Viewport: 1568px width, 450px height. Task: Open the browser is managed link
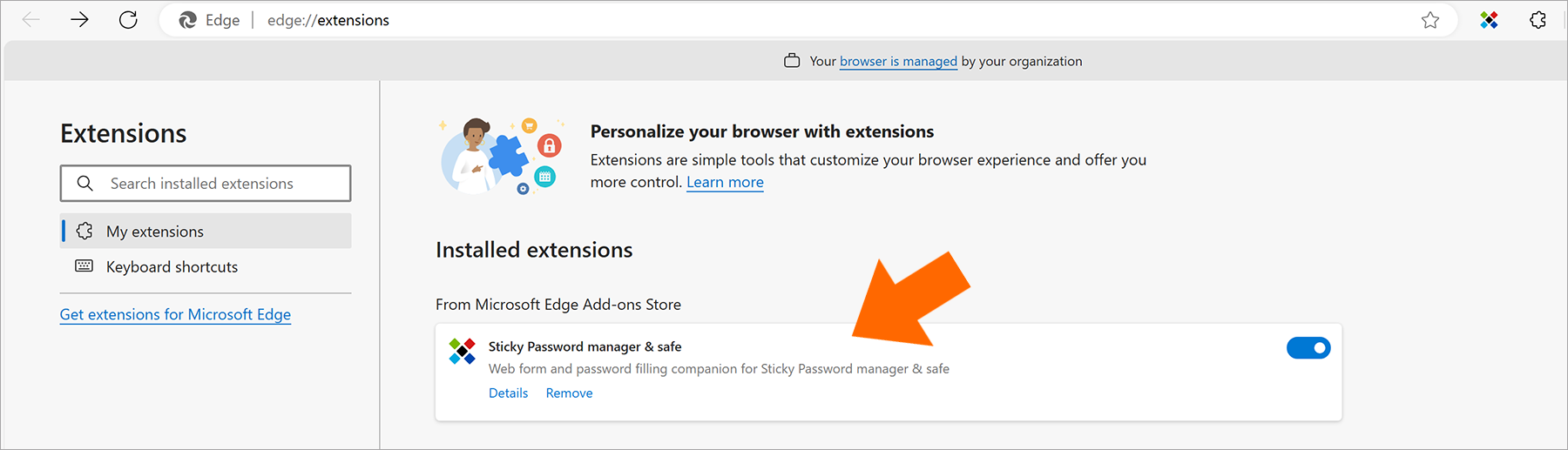pyautogui.click(x=898, y=61)
